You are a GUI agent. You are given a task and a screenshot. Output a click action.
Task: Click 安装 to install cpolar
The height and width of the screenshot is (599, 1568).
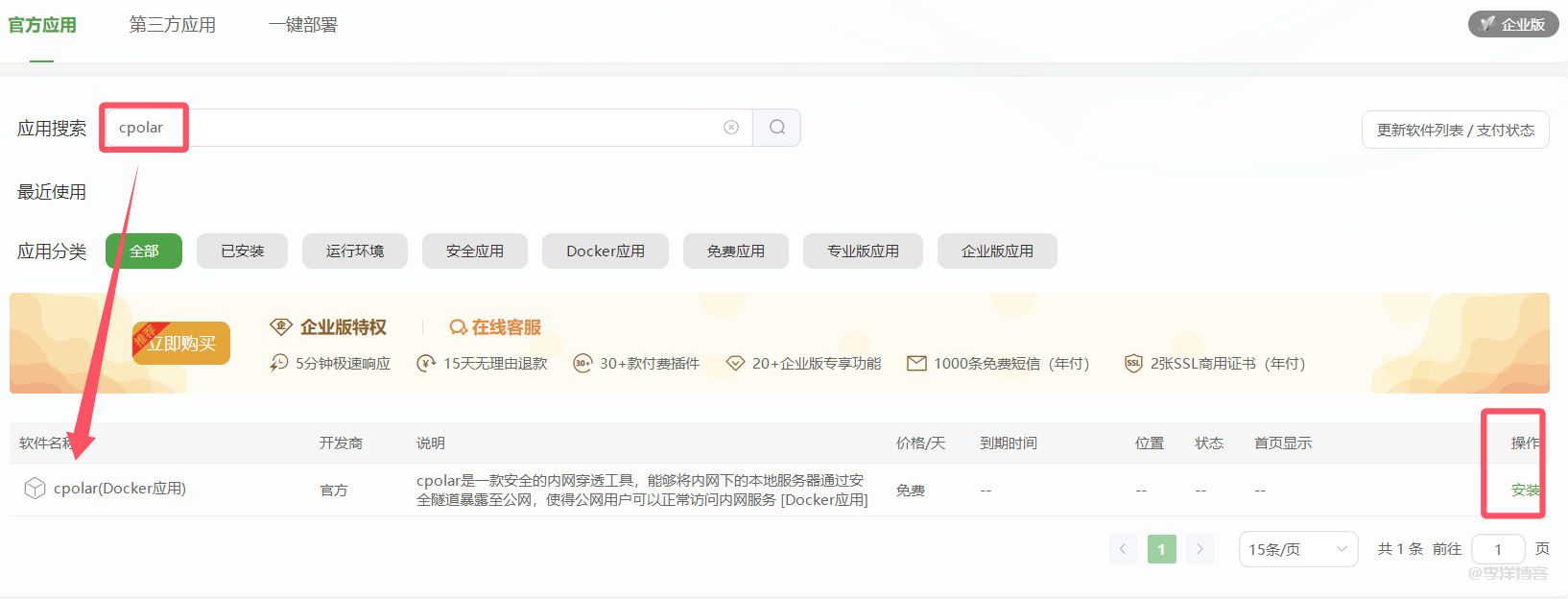click(x=1524, y=490)
